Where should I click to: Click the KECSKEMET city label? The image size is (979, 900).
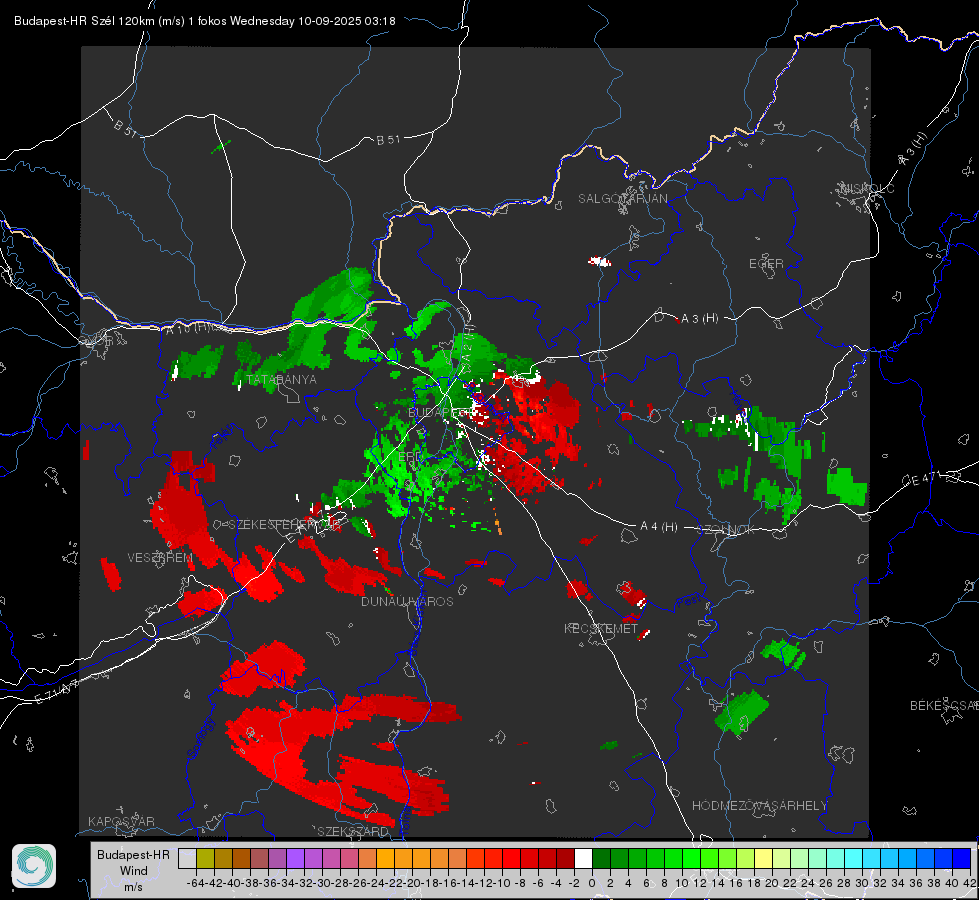tap(601, 628)
